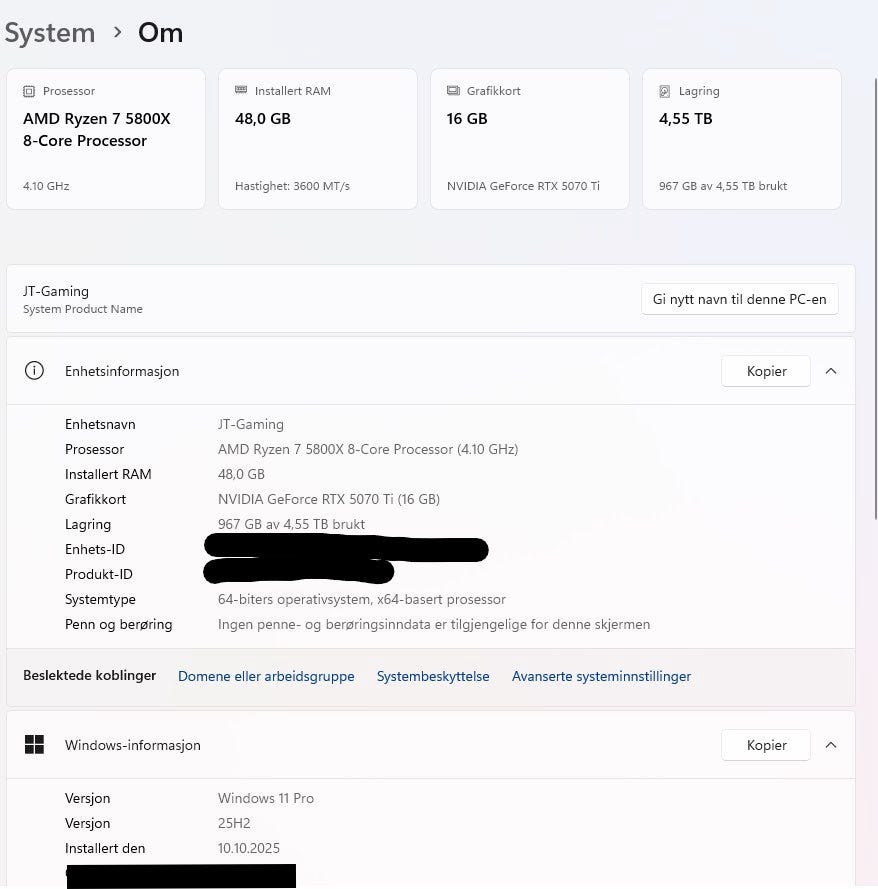Click the Windows logo icon beside Windows-informasjon
Viewport: 878px width, 889px height.
[34, 744]
